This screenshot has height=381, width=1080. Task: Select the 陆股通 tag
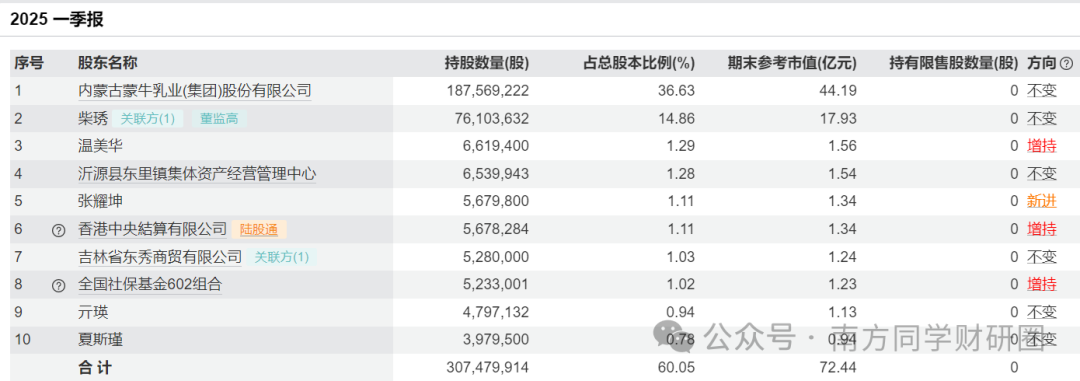coord(259,229)
